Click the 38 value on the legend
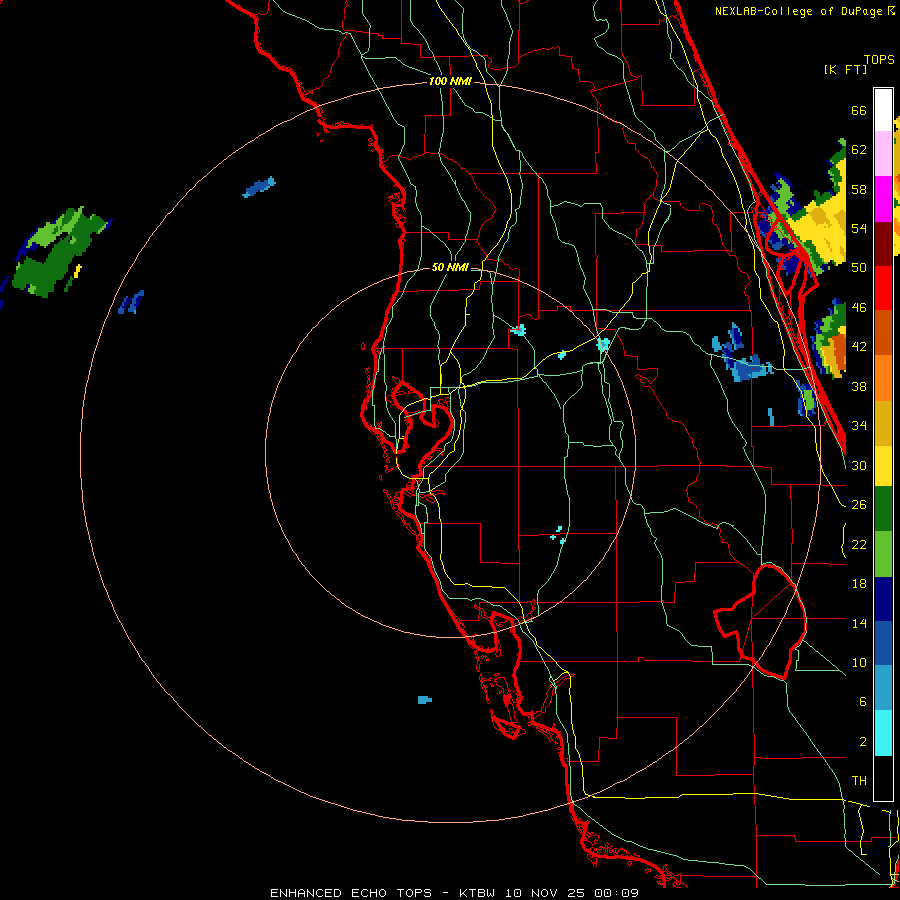 point(859,386)
